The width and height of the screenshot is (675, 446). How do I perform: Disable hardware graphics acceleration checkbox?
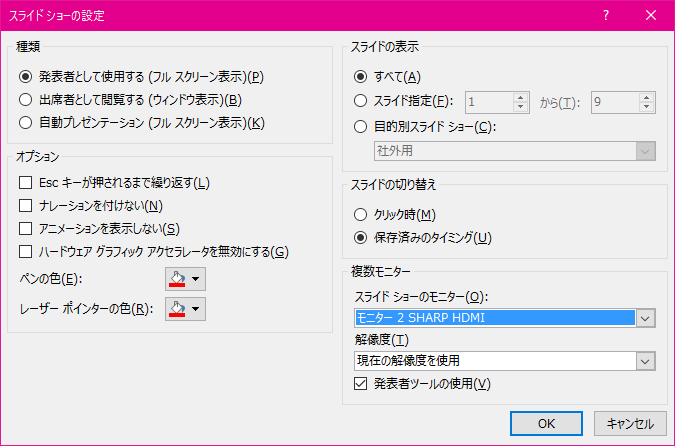26,251
